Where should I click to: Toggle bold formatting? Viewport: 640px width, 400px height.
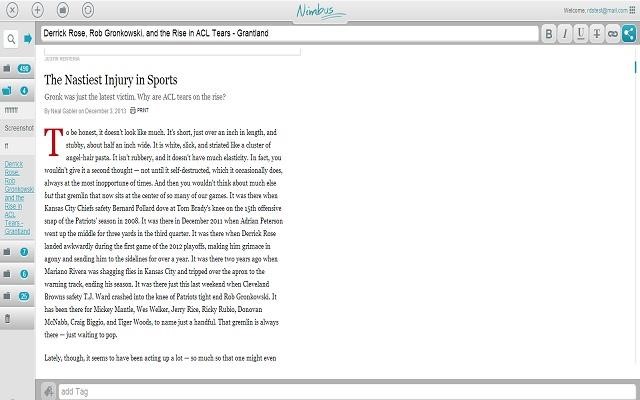click(549, 34)
